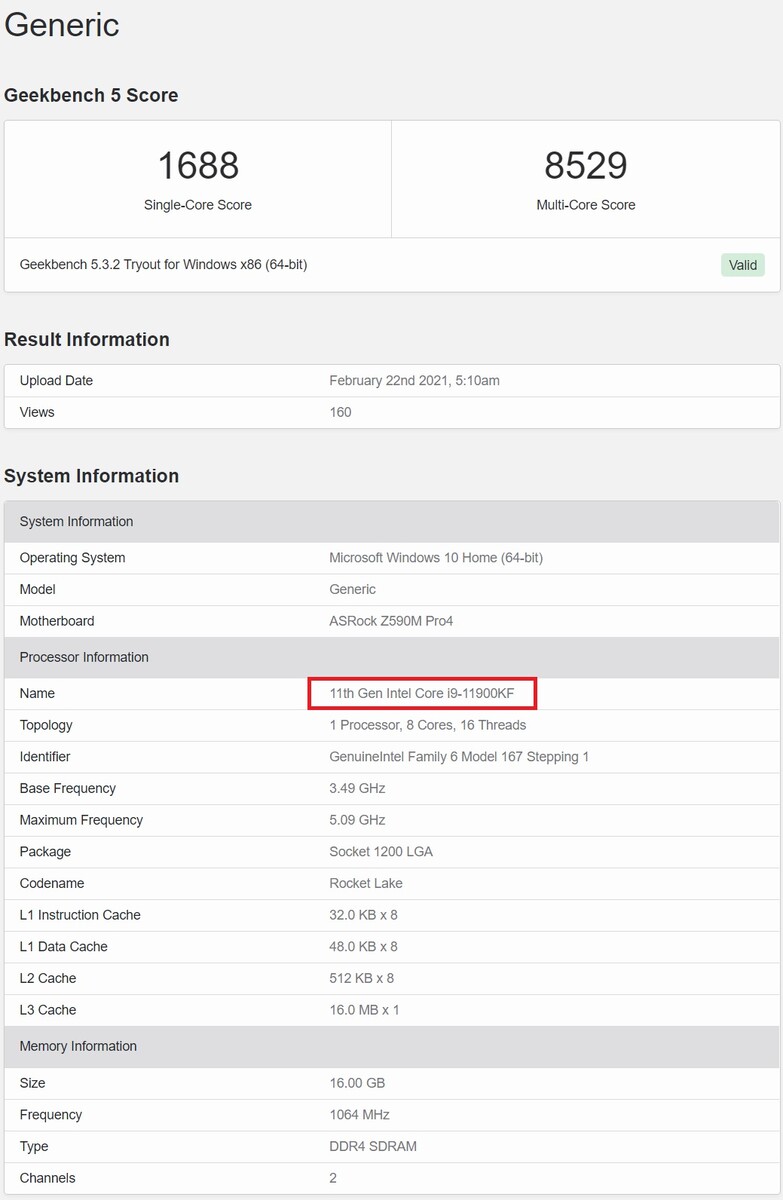Select the single-core score 1688
The image size is (783, 1200).
click(x=198, y=165)
